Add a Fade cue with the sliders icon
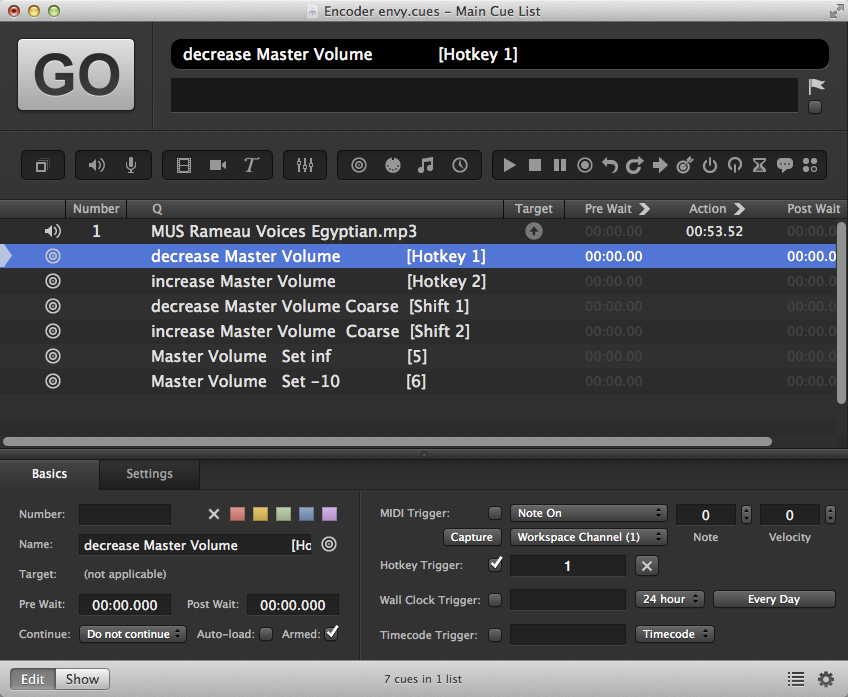This screenshot has width=848, height=697. point(305,165)
